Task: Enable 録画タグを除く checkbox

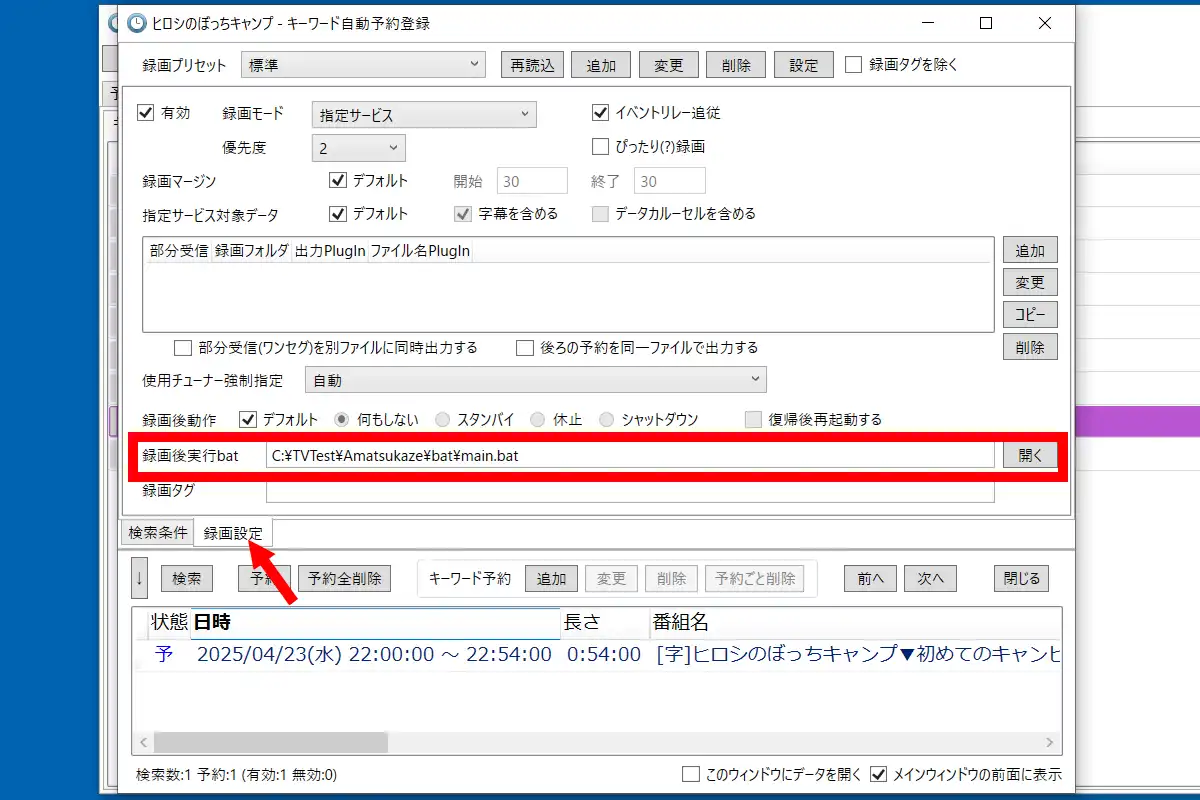Action: click(x=853, y=65)
